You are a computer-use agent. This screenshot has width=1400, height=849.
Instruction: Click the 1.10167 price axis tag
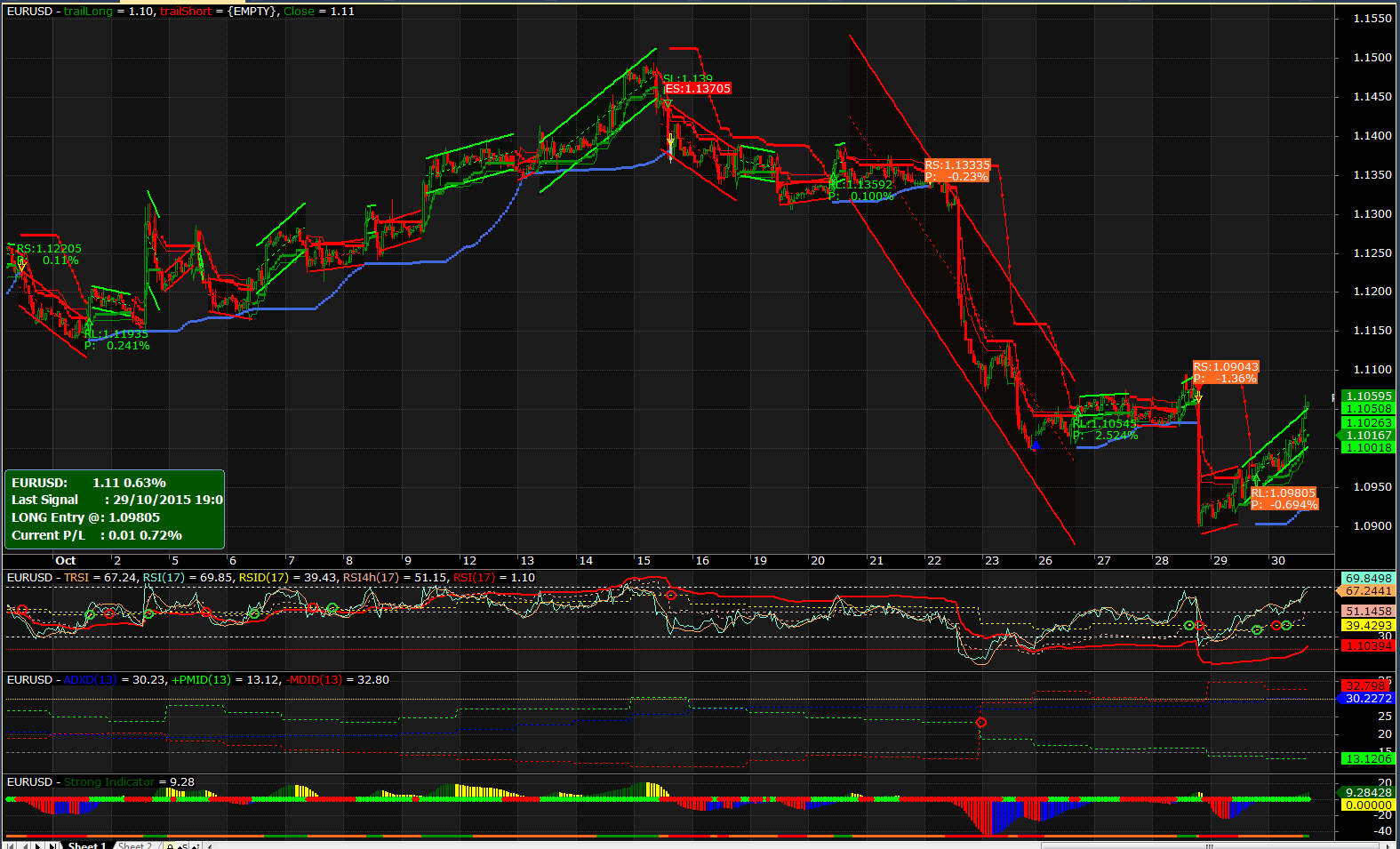1367,436
